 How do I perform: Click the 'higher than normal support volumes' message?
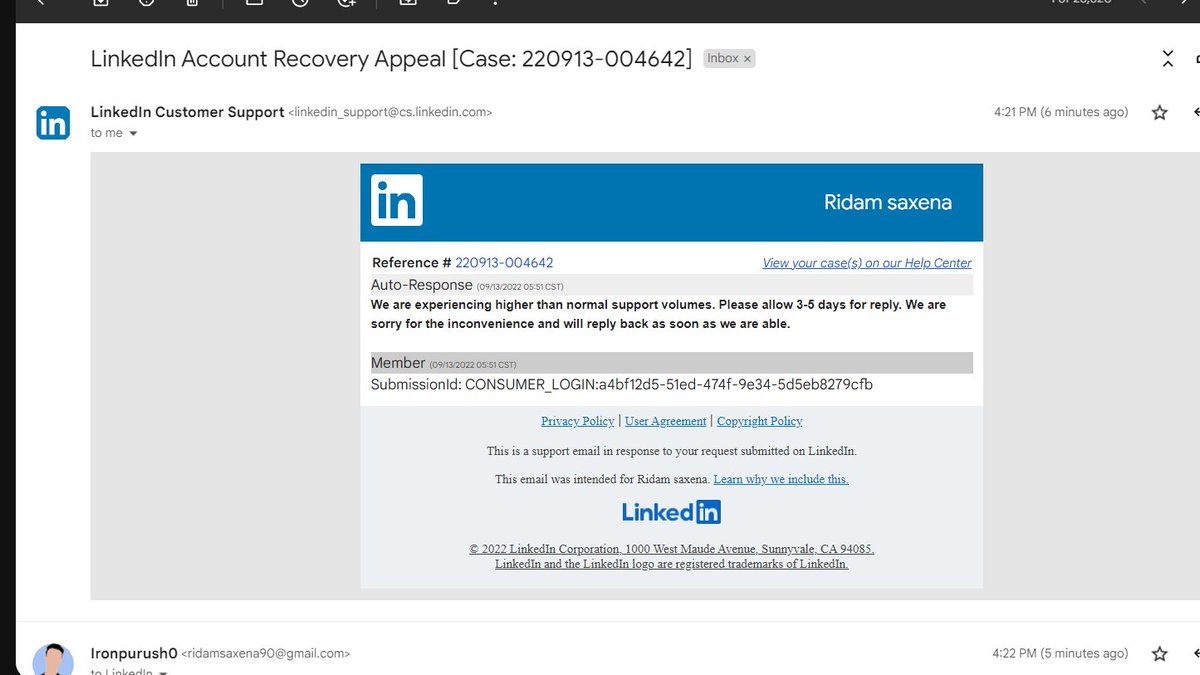(658, 314)
